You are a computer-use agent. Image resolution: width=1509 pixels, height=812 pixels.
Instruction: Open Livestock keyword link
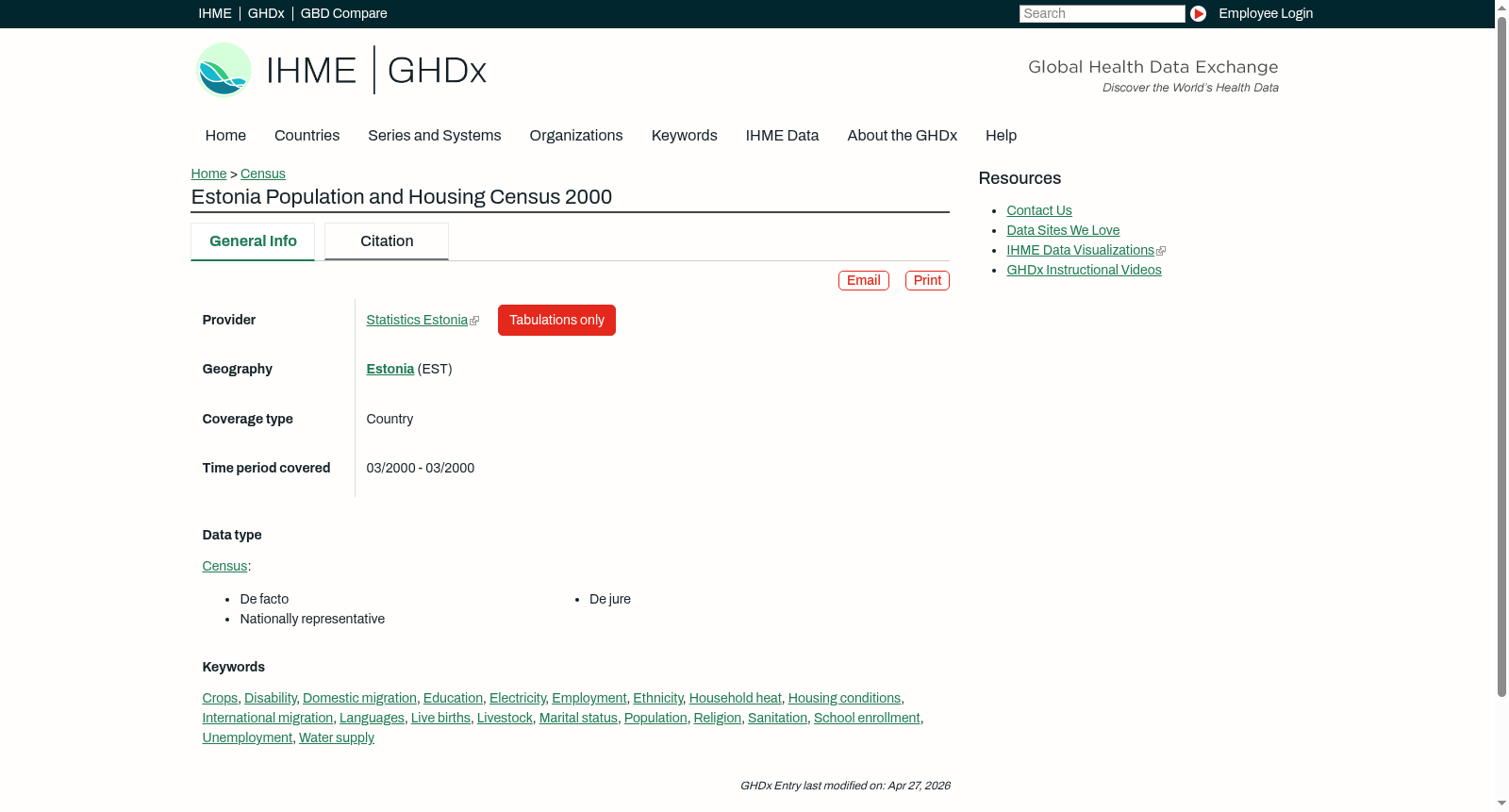(505, 718)
